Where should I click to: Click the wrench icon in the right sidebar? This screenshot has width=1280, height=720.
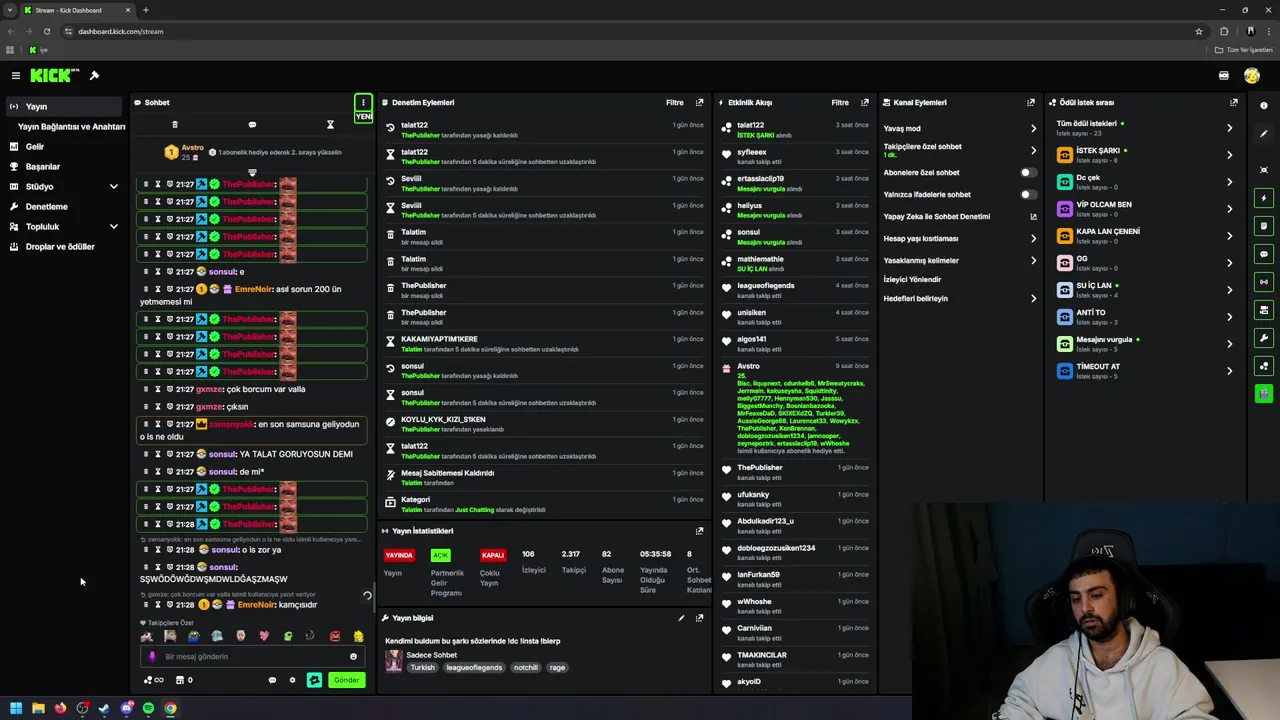point(1264,338)
